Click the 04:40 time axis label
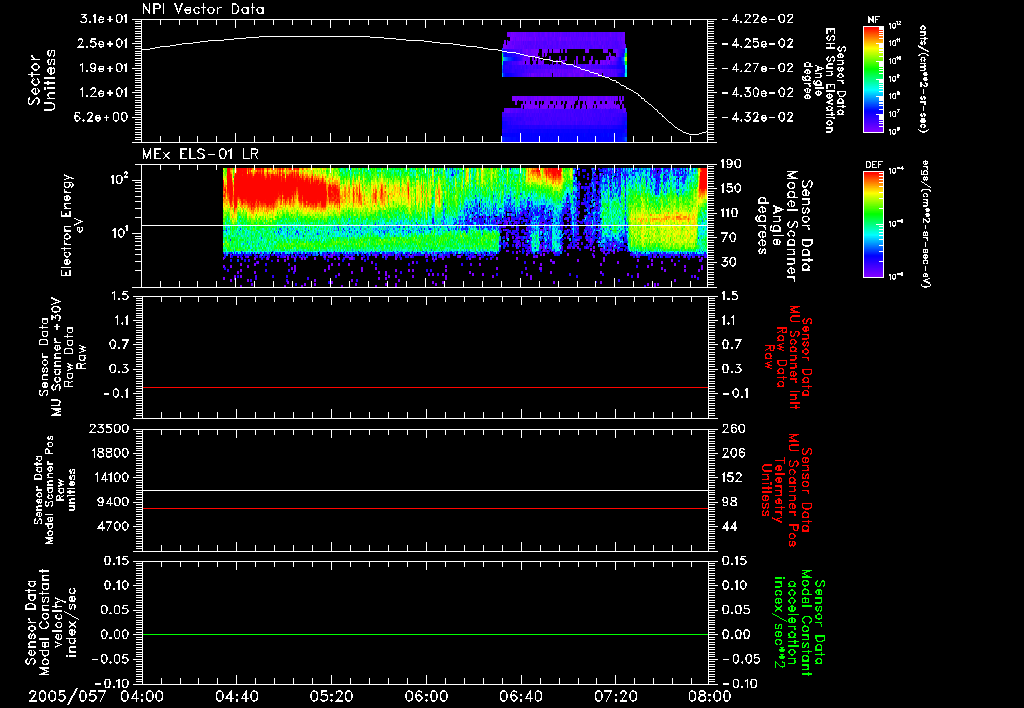This screenshot has width=1024, height=708. point(237,697)
